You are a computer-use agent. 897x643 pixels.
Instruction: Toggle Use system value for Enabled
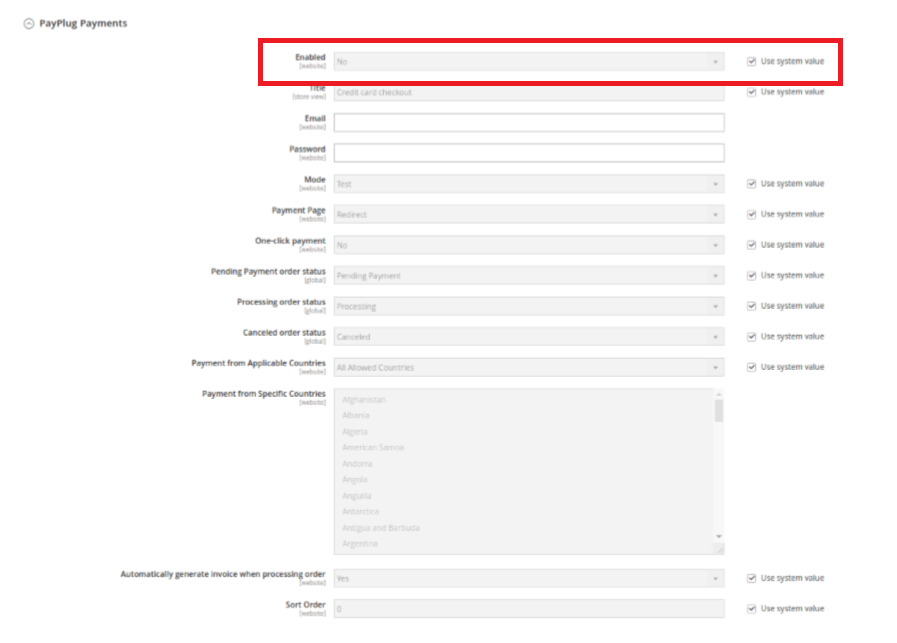(x=752, y=61)
